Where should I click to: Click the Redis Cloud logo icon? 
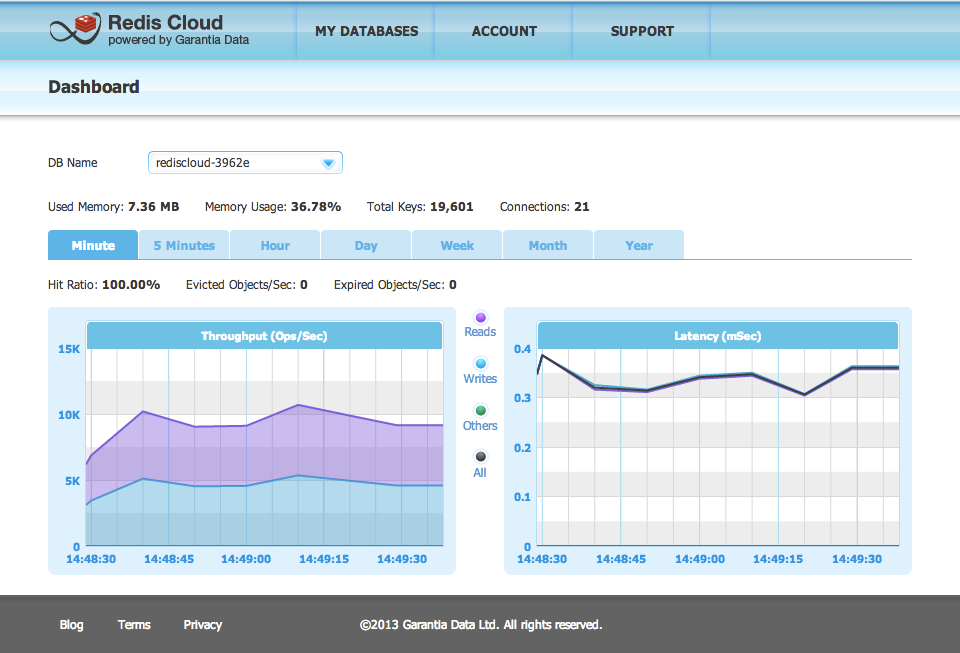75,29
